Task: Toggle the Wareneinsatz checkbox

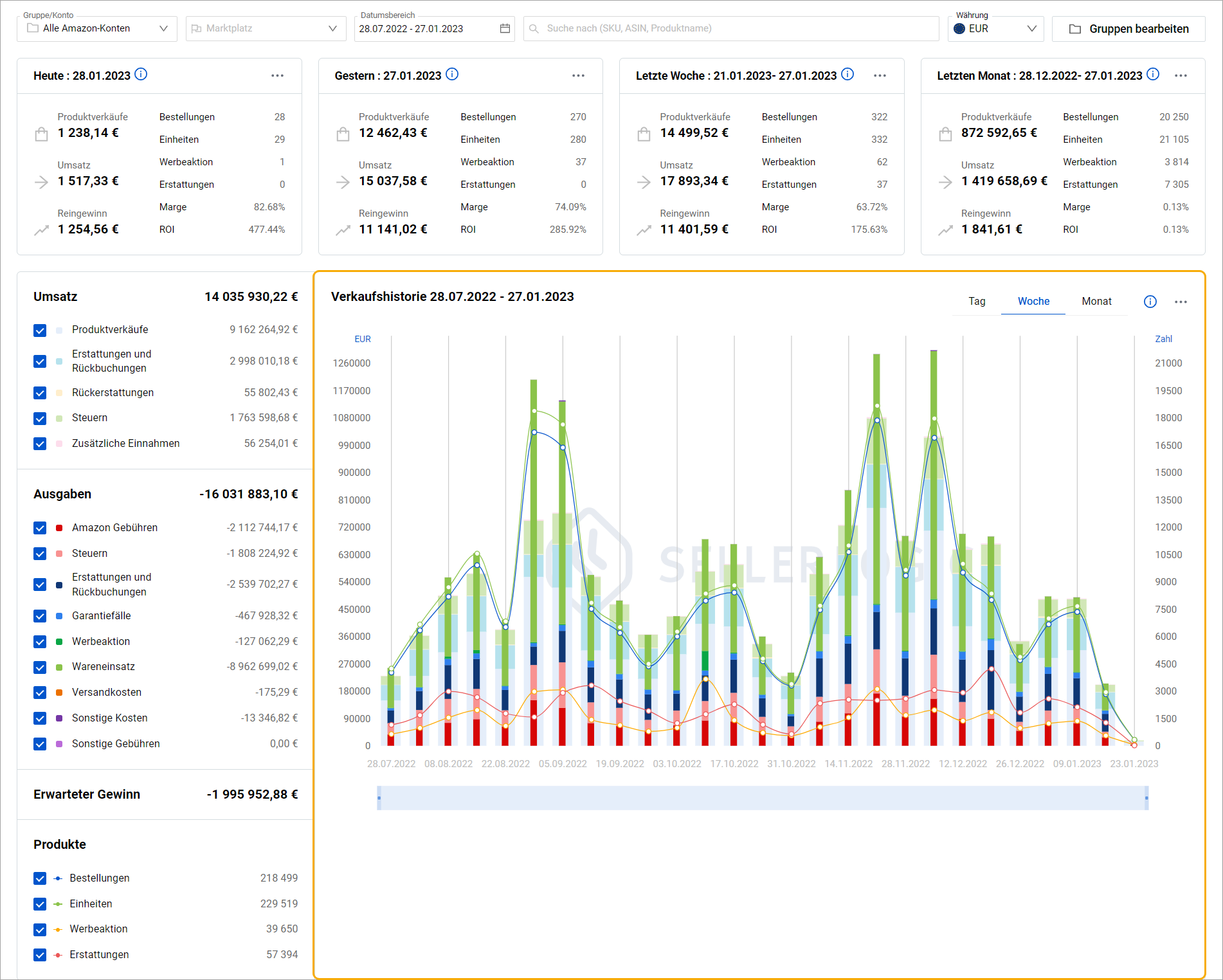Action: [x=40, y=667]
